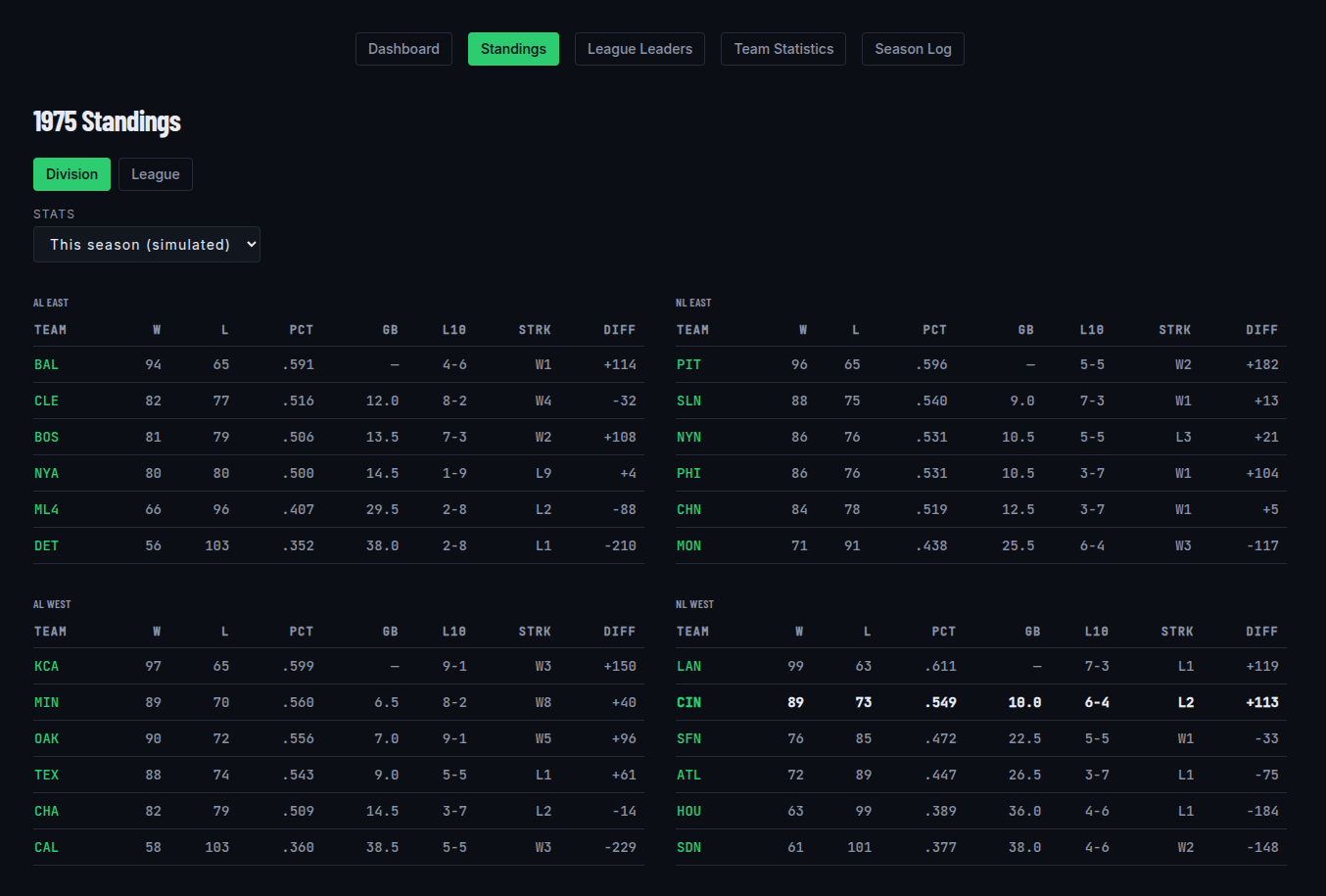Click LAN winning percentage .611

tap(940, 666)
